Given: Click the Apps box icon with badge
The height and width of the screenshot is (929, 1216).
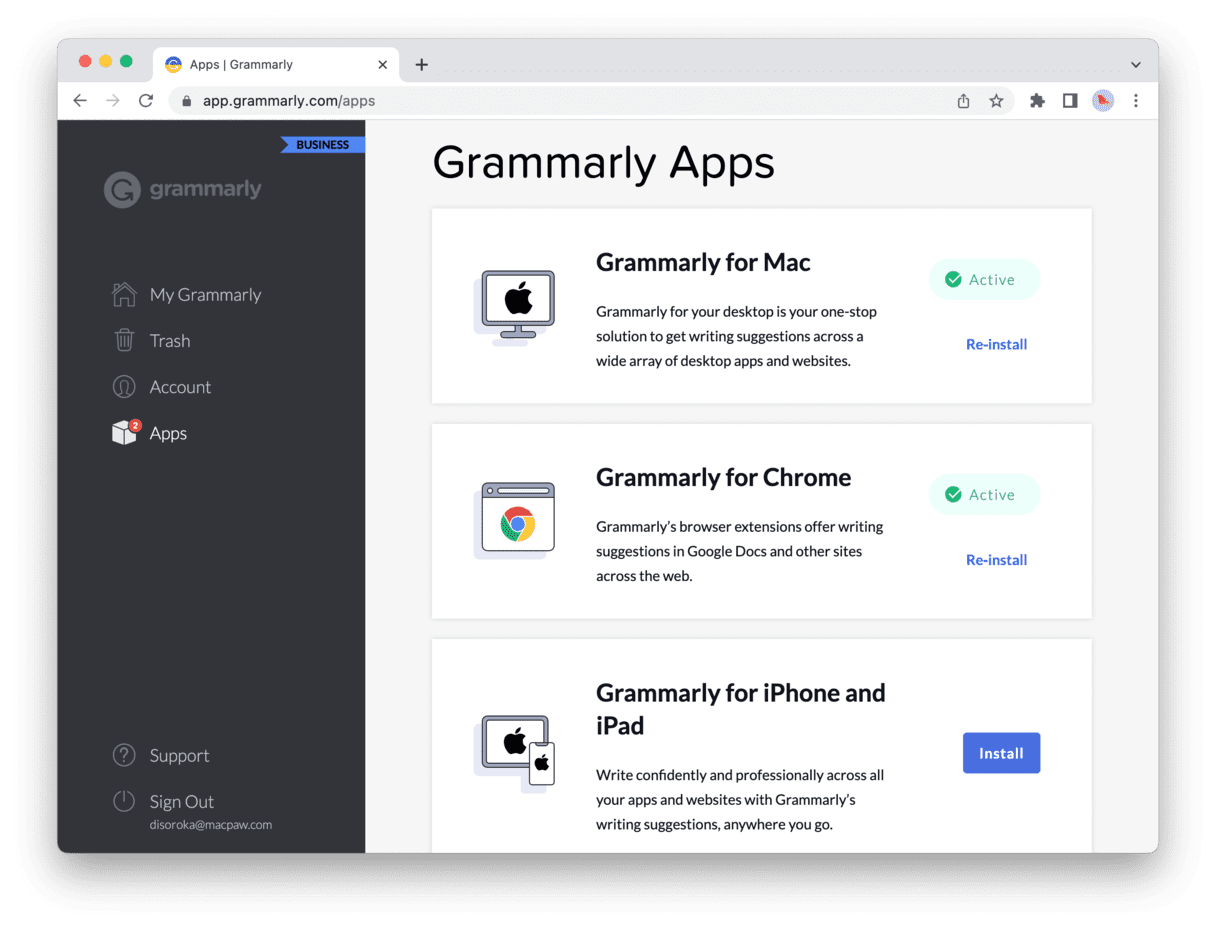Looking at the screenshot, I should pos(125,432).
